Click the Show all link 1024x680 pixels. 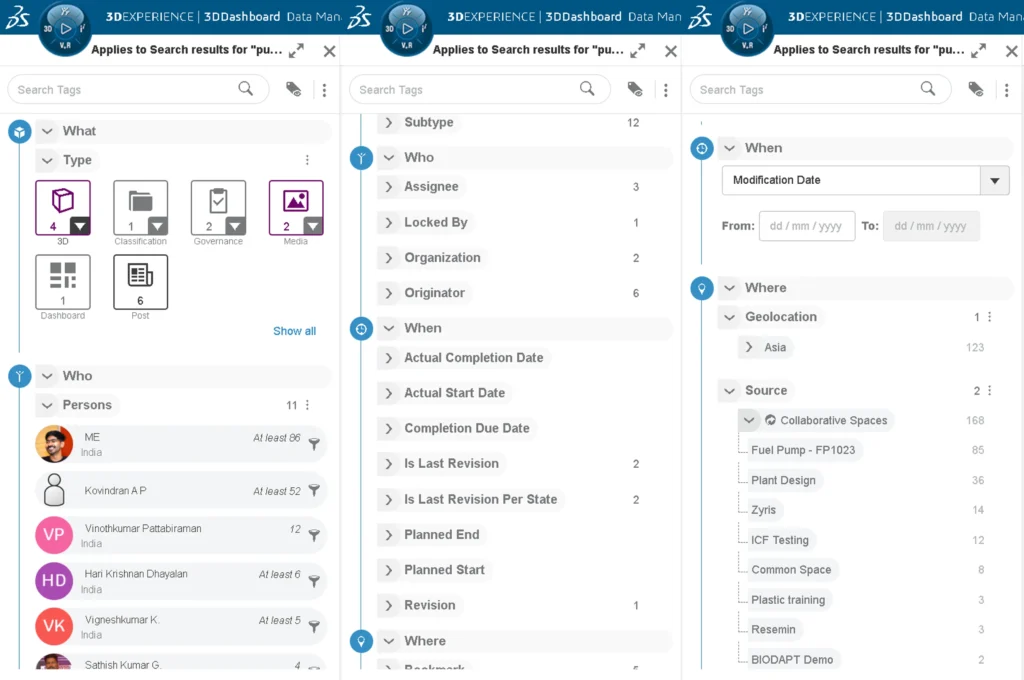294,330
